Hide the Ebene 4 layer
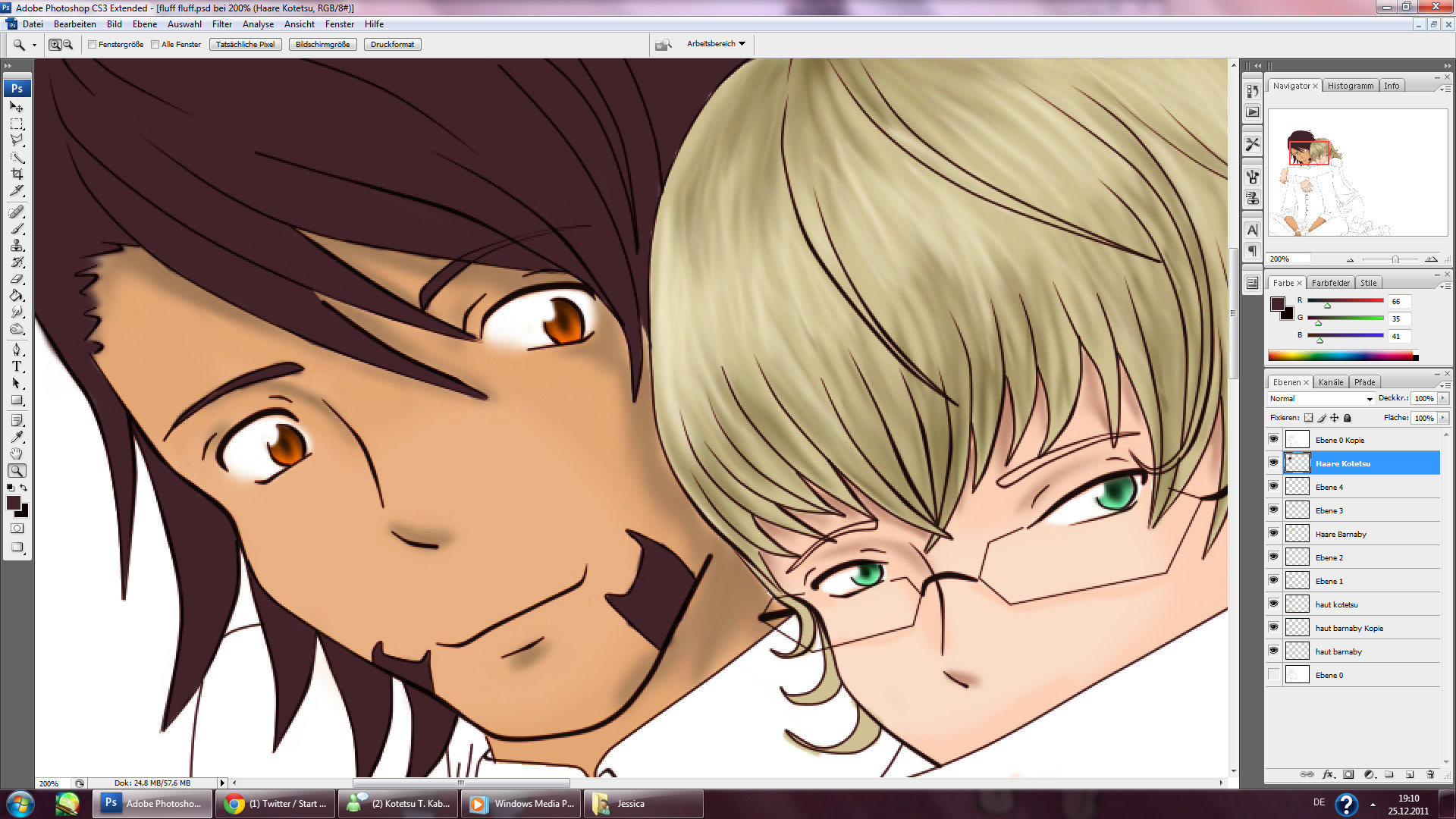This screenshot has width=1456, height=819. point(1273,486)
